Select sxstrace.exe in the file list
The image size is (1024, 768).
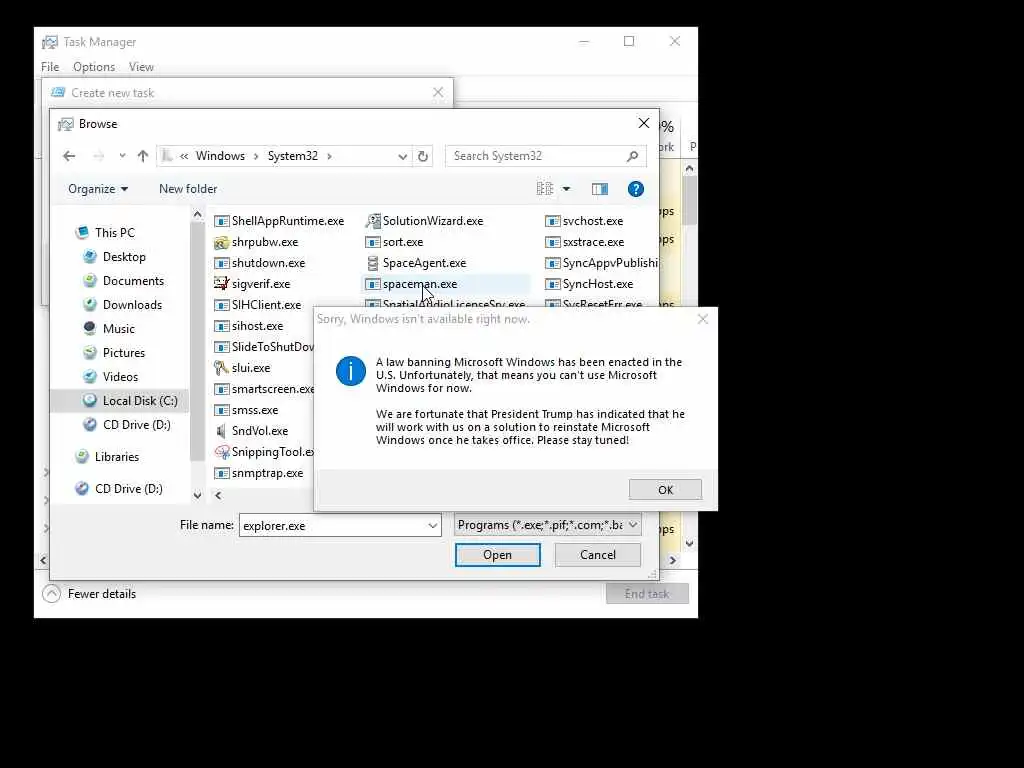click(x=593, y=242)
